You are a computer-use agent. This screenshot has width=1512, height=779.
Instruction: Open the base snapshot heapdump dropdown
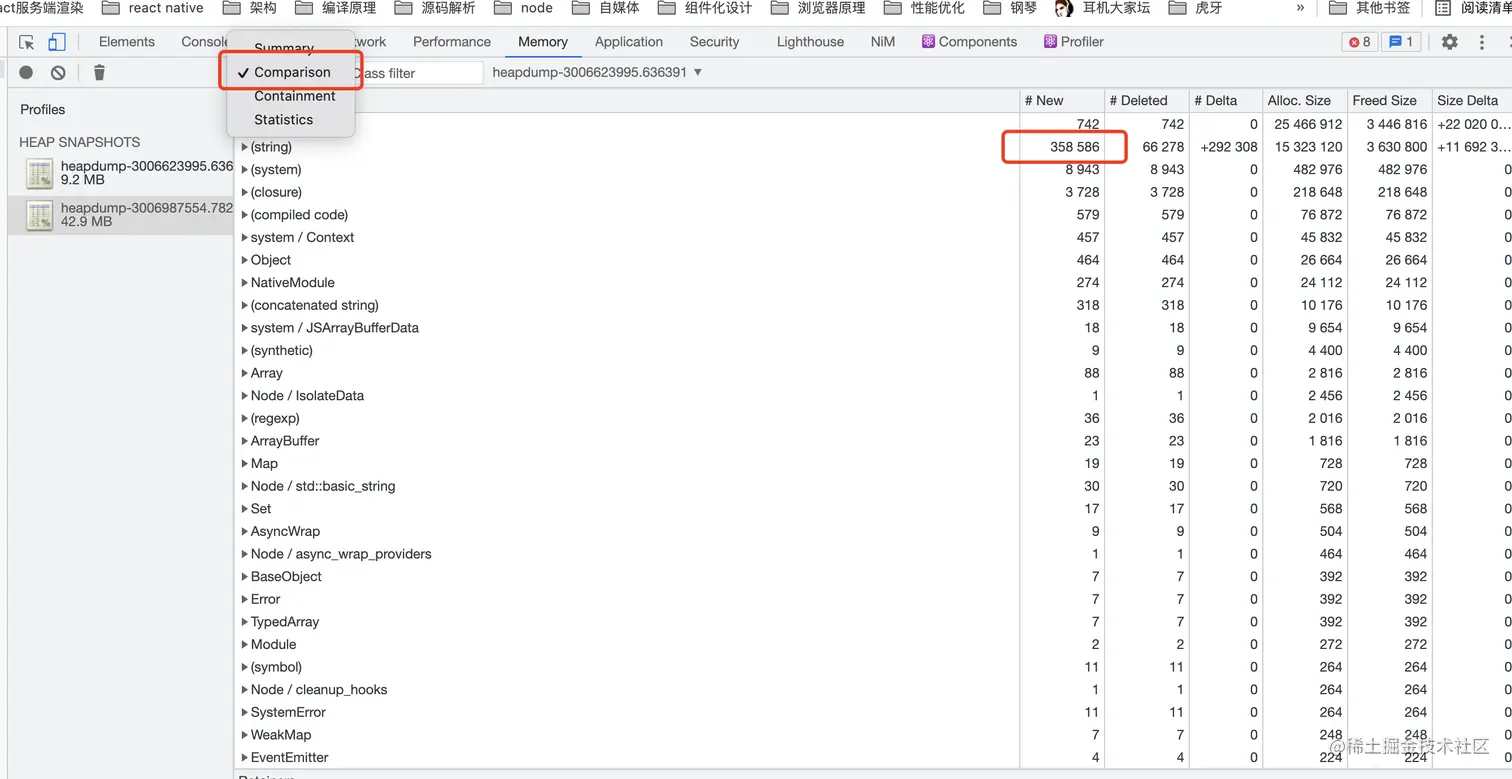tap(597, 72)
